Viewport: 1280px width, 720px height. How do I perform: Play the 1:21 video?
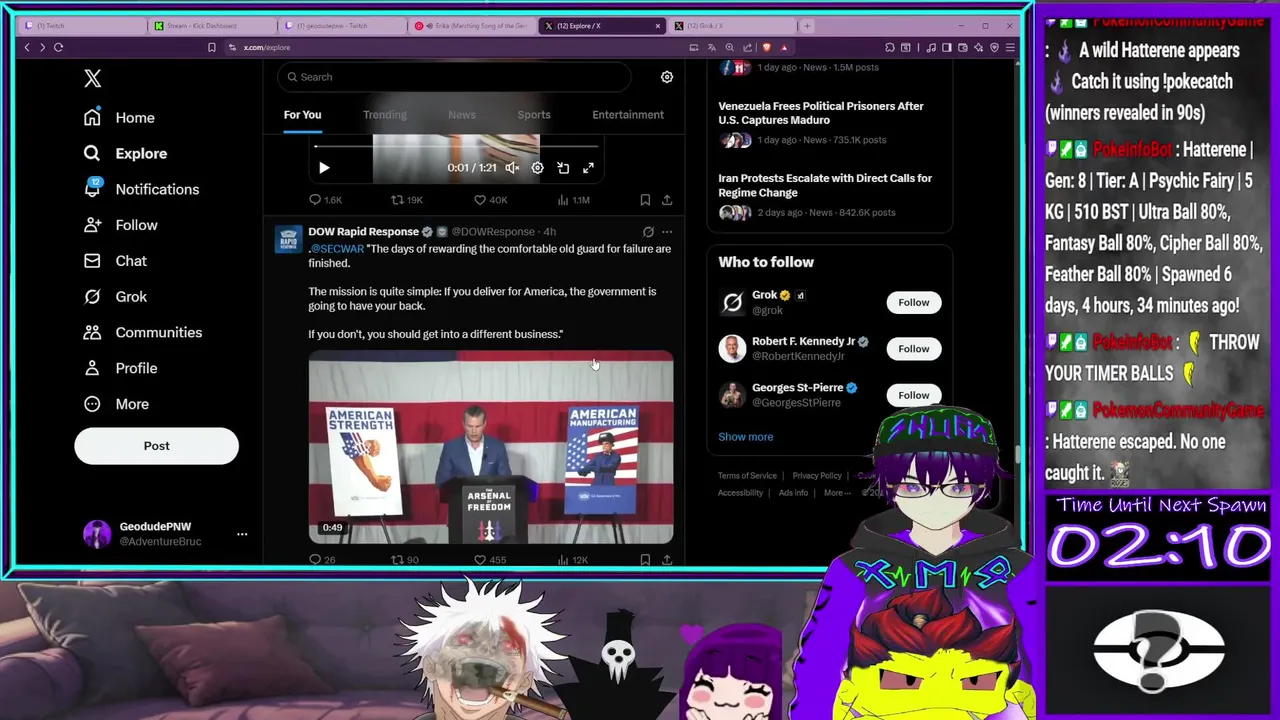point(324,168)
